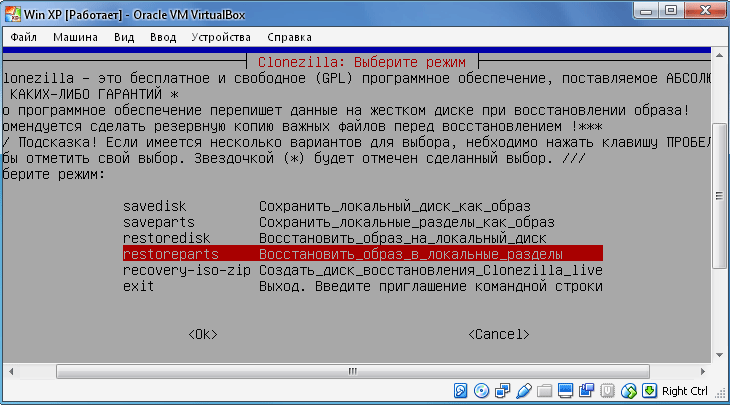Open the Справка menu
This screenshot has width=730, height=405.
289,37
